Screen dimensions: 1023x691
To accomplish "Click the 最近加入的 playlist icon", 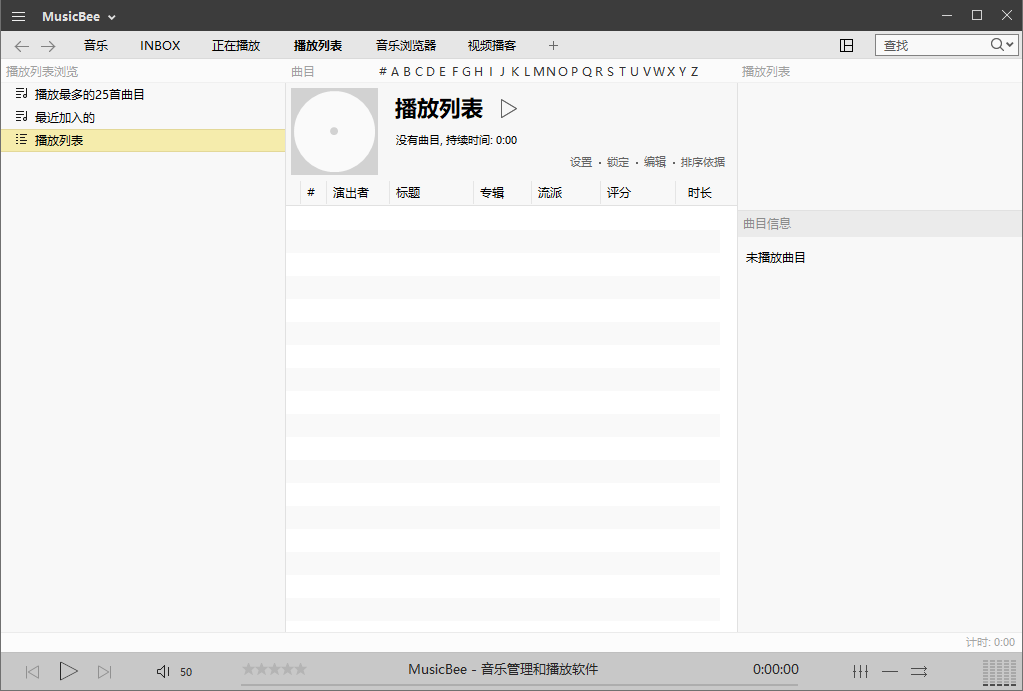I will [x=22, y=117].
